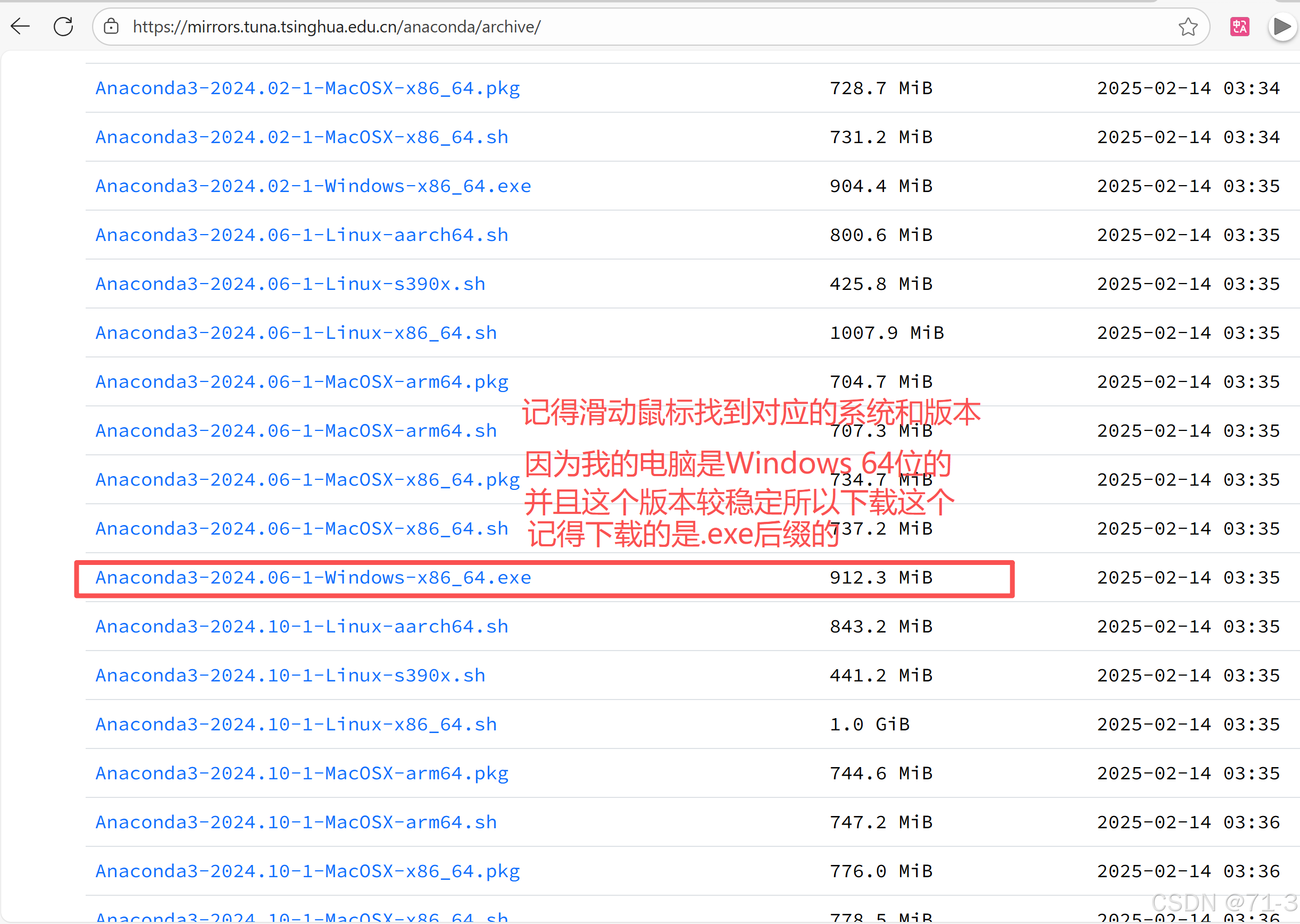Image resolution: width=1300 pixels, height=924 pixels.
Task: Click the date in the 904.4 MiB row
Action: pos(1188,186)
